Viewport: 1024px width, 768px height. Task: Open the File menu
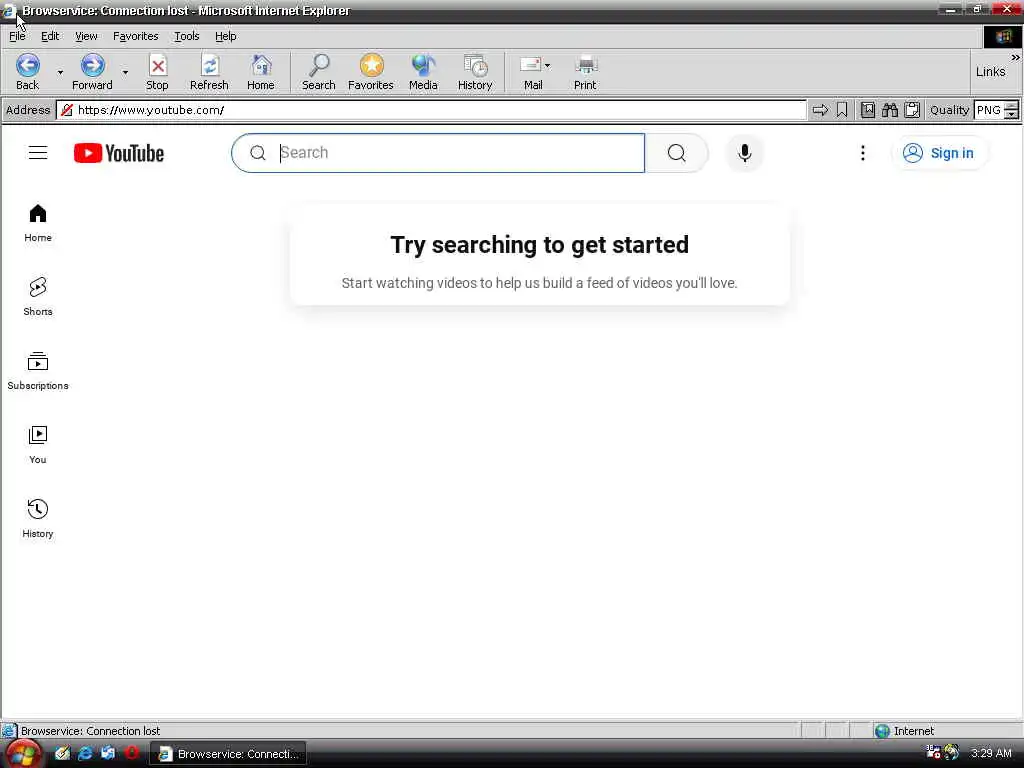pos(18,36)
